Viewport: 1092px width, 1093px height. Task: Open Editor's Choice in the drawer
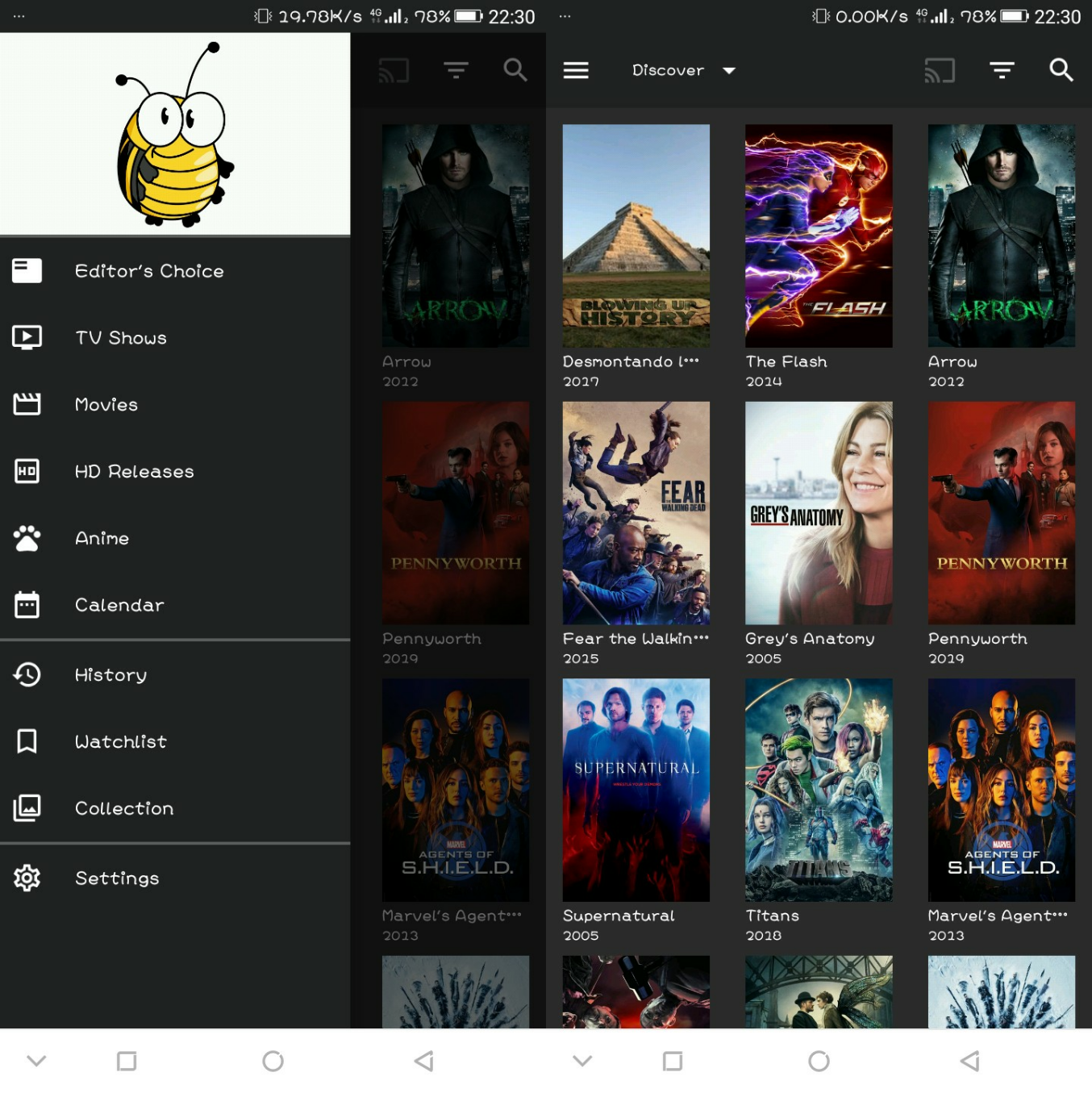coord(175,271)
